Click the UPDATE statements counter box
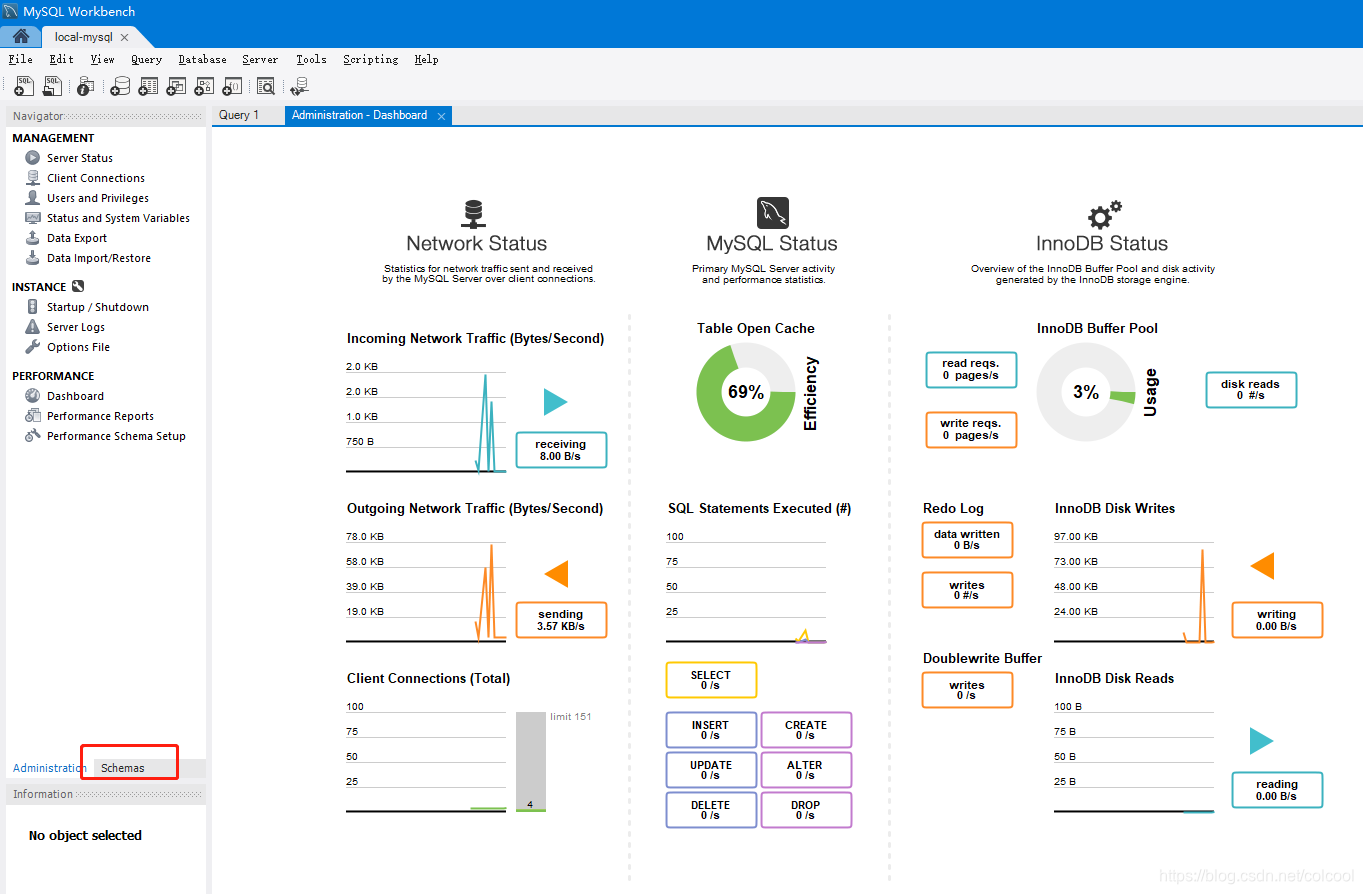Viewport: 1363px width, 894px height. click(x=711, y=770)
